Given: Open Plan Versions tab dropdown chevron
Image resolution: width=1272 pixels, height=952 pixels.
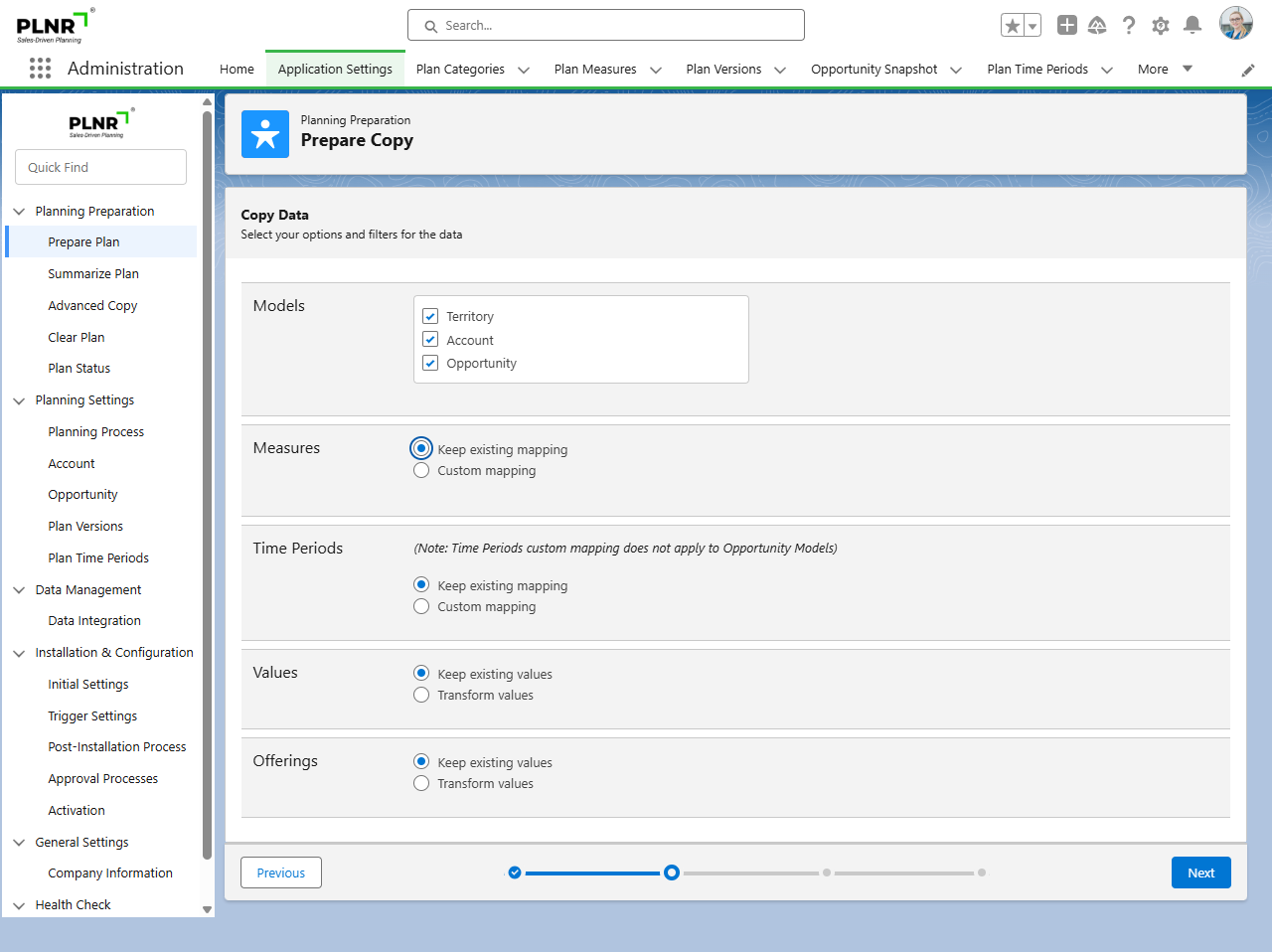Looking at the screenshot, I should [780, 70].
